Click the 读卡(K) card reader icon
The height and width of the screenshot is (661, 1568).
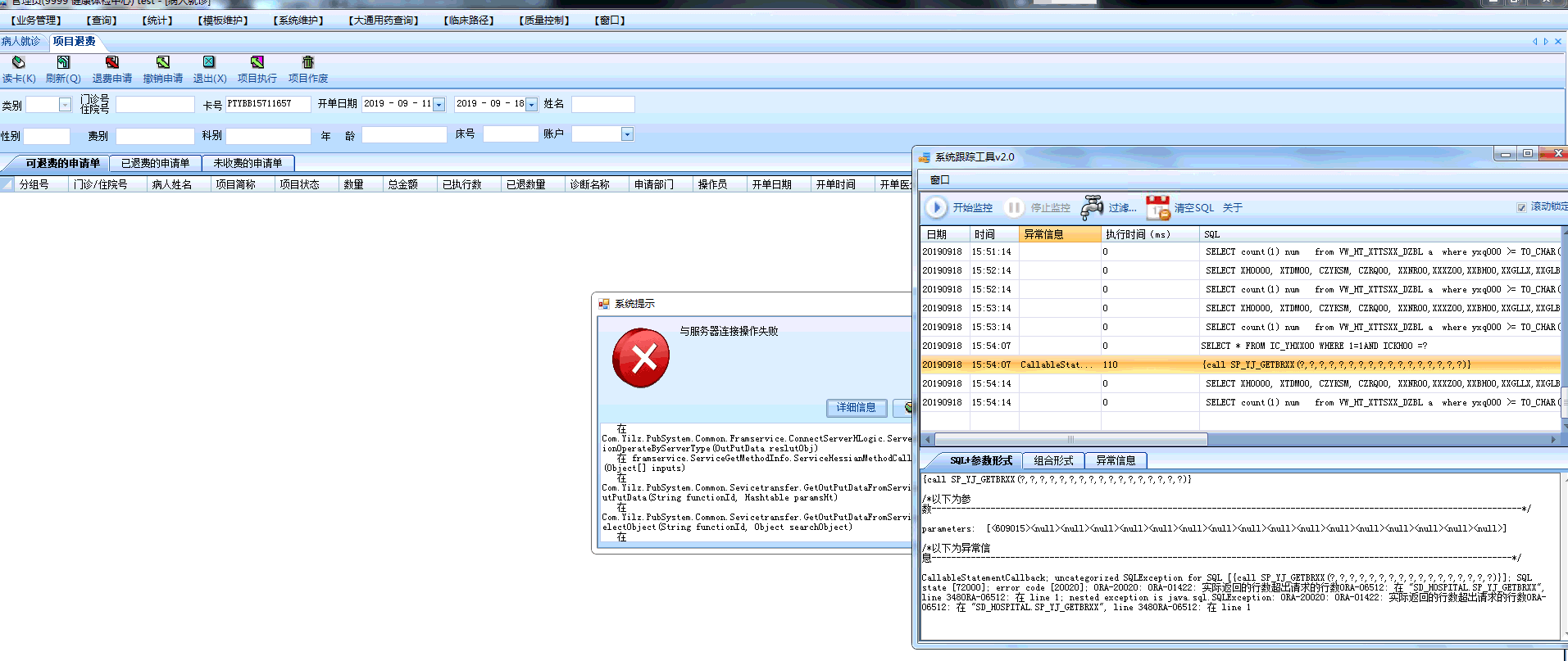(18, 62)
